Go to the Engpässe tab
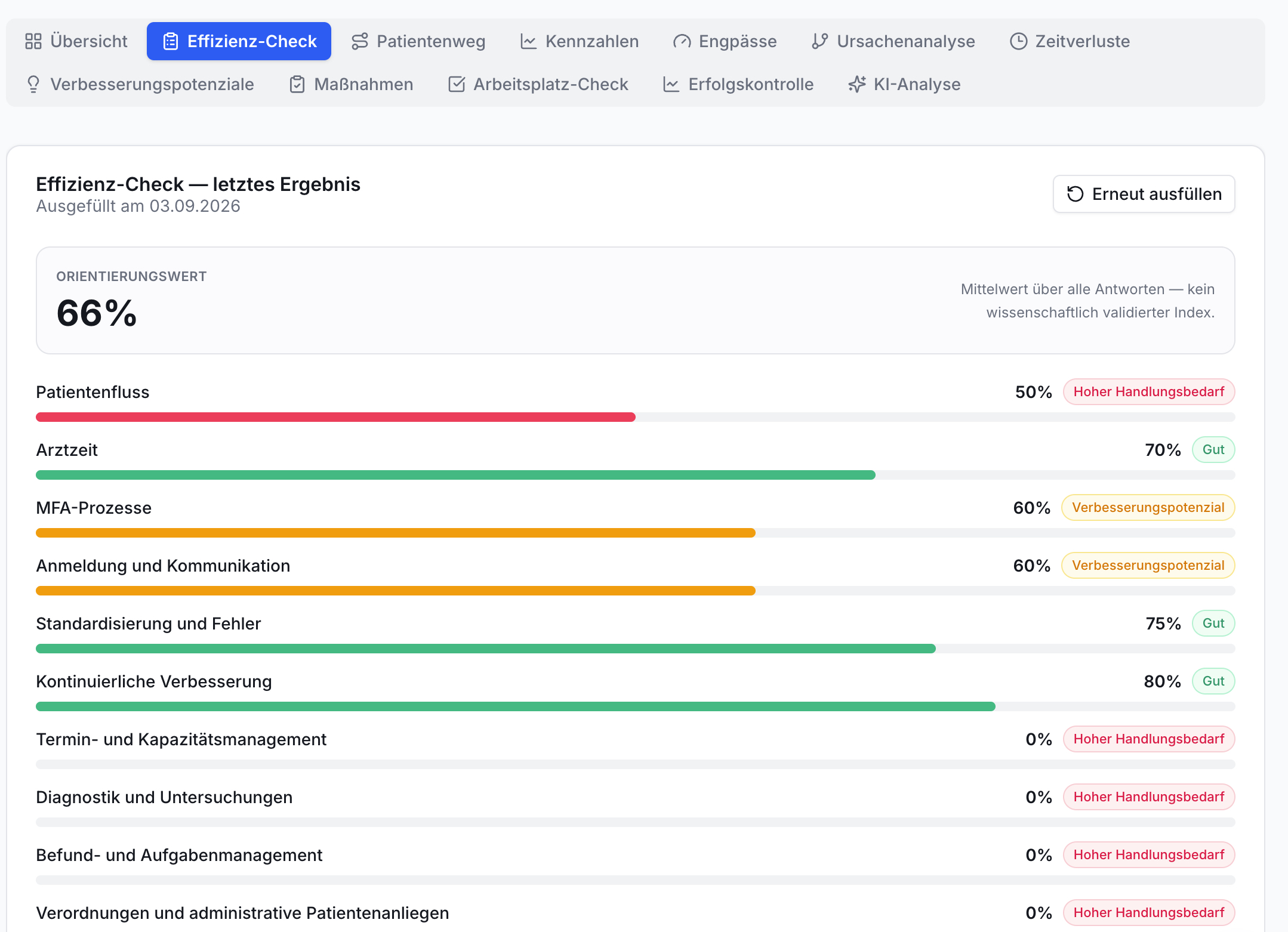This screenshot has height=932, width=1288. (x=725, y=41)
